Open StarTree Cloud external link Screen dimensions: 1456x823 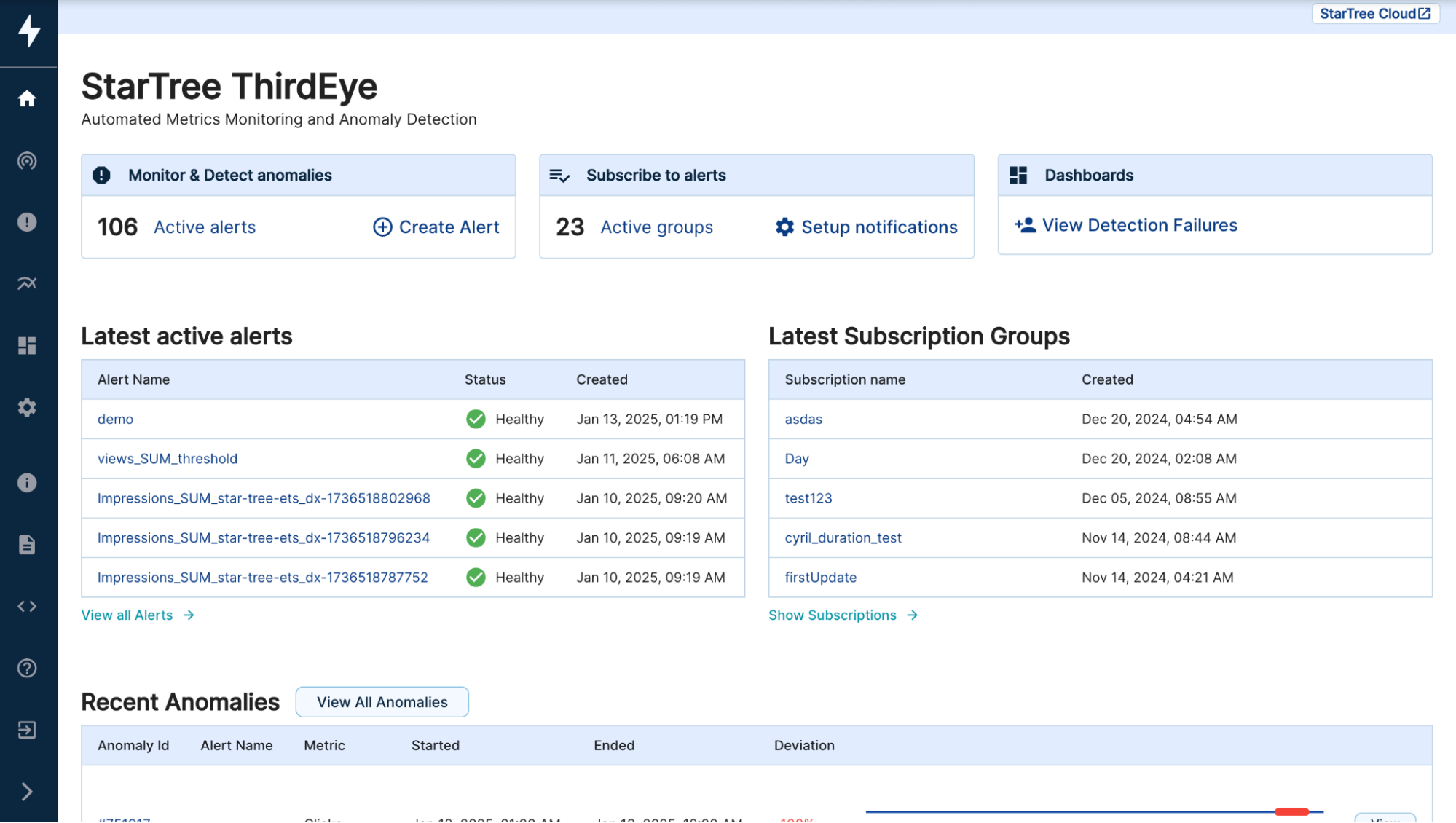1374,14
